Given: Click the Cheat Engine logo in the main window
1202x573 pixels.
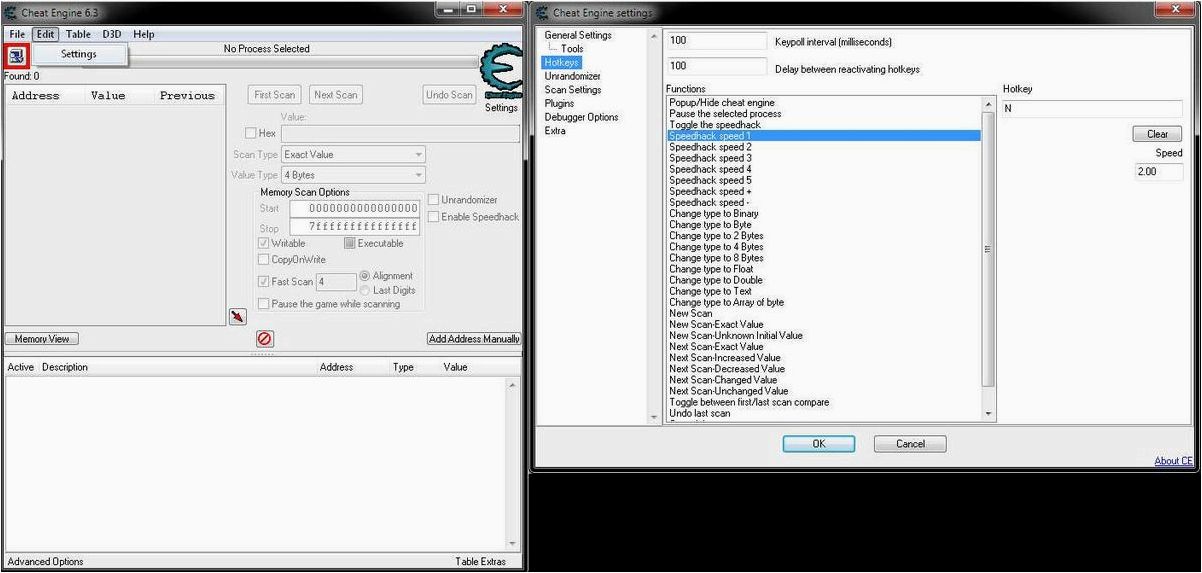Looking at the screenshot, I should (500, 72).
